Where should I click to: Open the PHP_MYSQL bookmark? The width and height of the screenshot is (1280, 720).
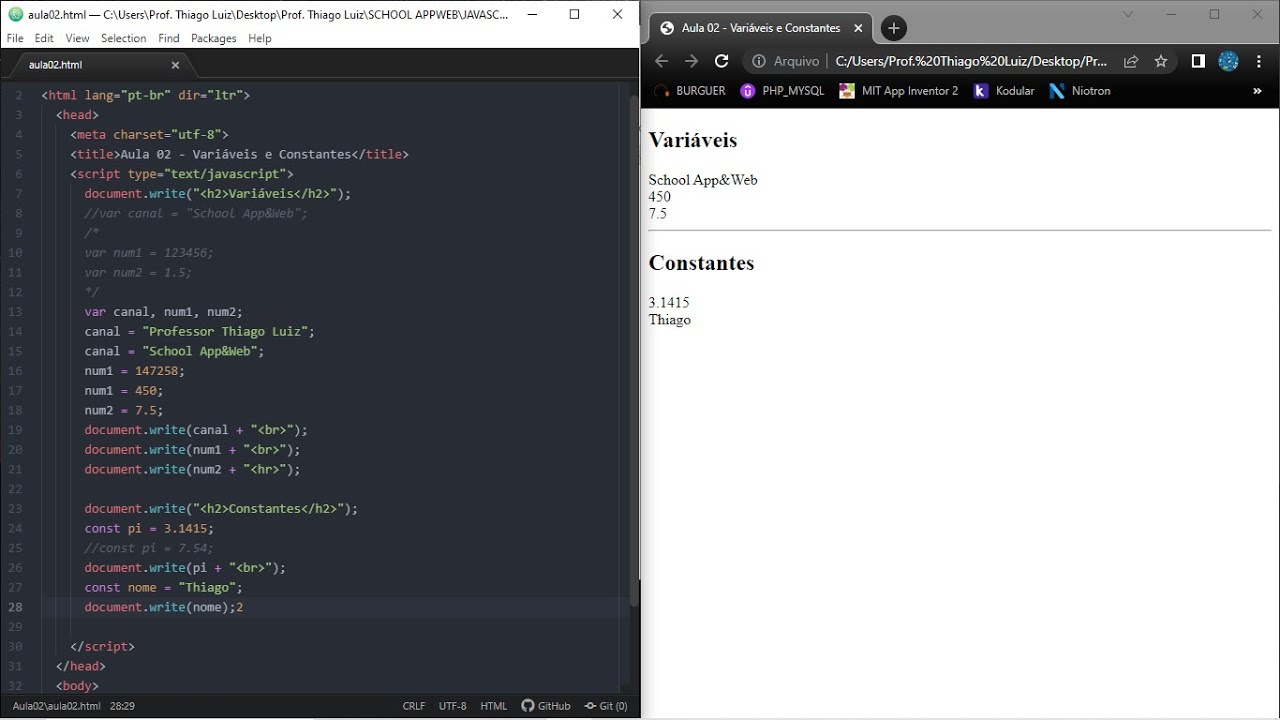coord(782,91)
